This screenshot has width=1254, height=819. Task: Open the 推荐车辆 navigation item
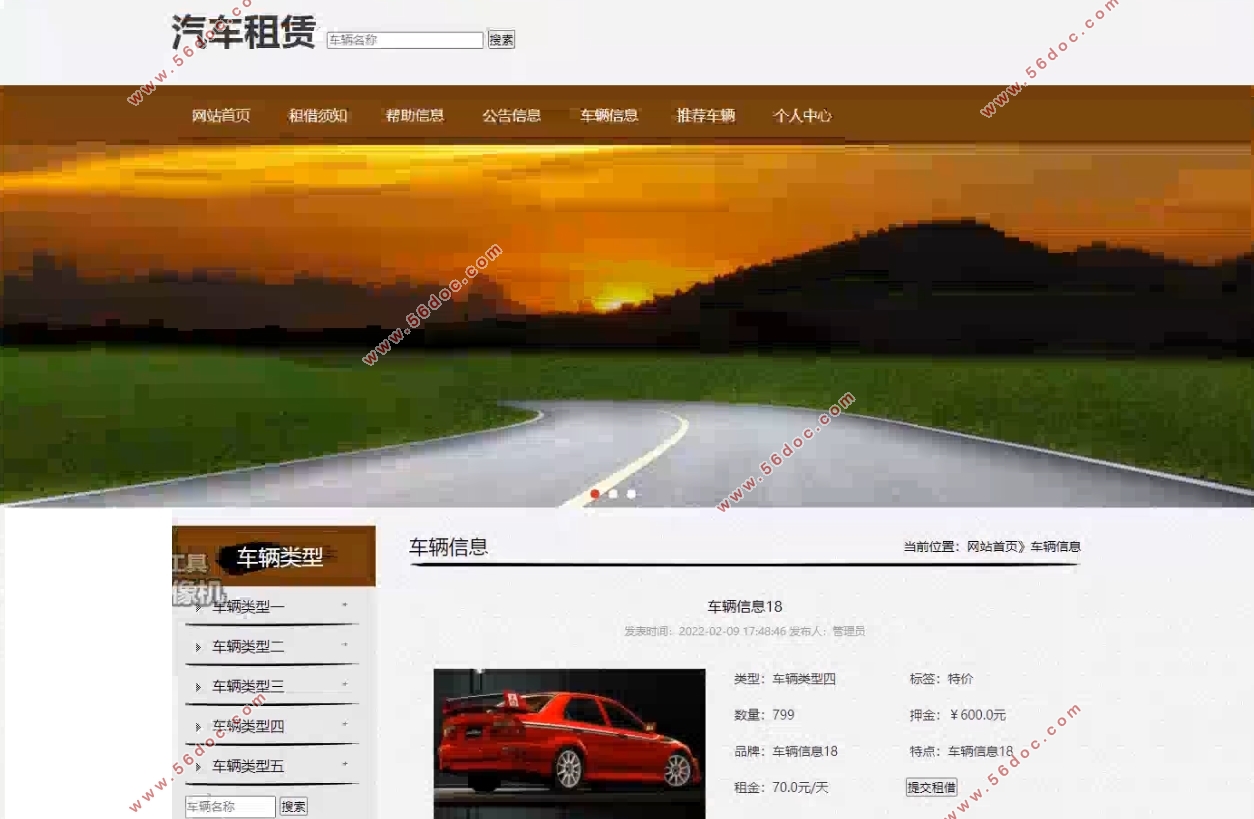coord(706,116)
